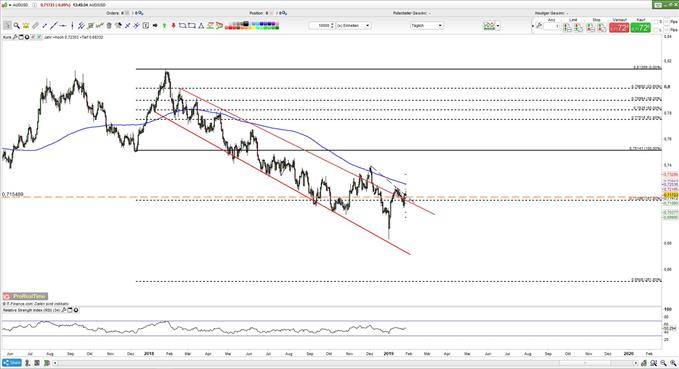The width and height of the screenshot is (679, 369).
Task: Select the text annotation tool
Action: click(146, 26)
